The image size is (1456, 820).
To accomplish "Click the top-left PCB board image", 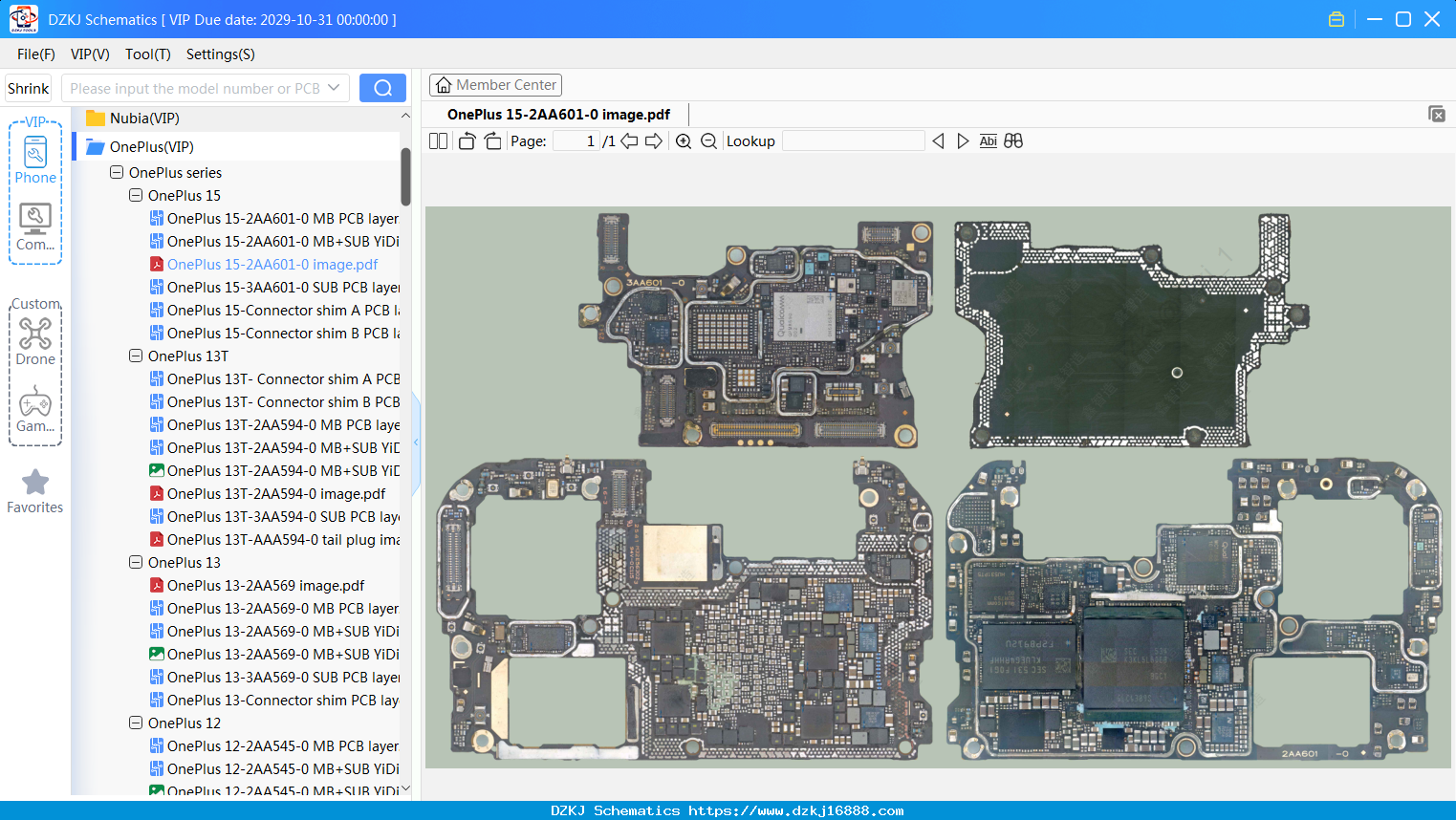I will (x=755, y=331).
